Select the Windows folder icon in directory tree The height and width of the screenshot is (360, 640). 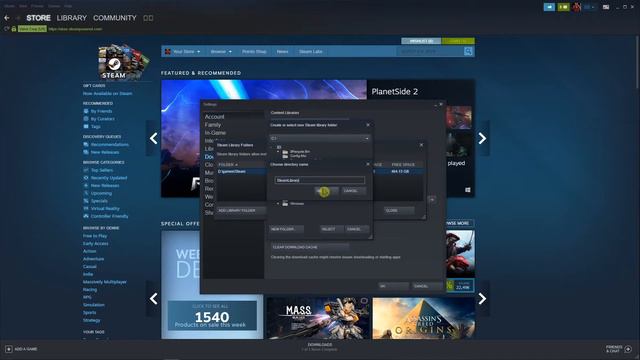pyautogui.click(x=285, y=203)
